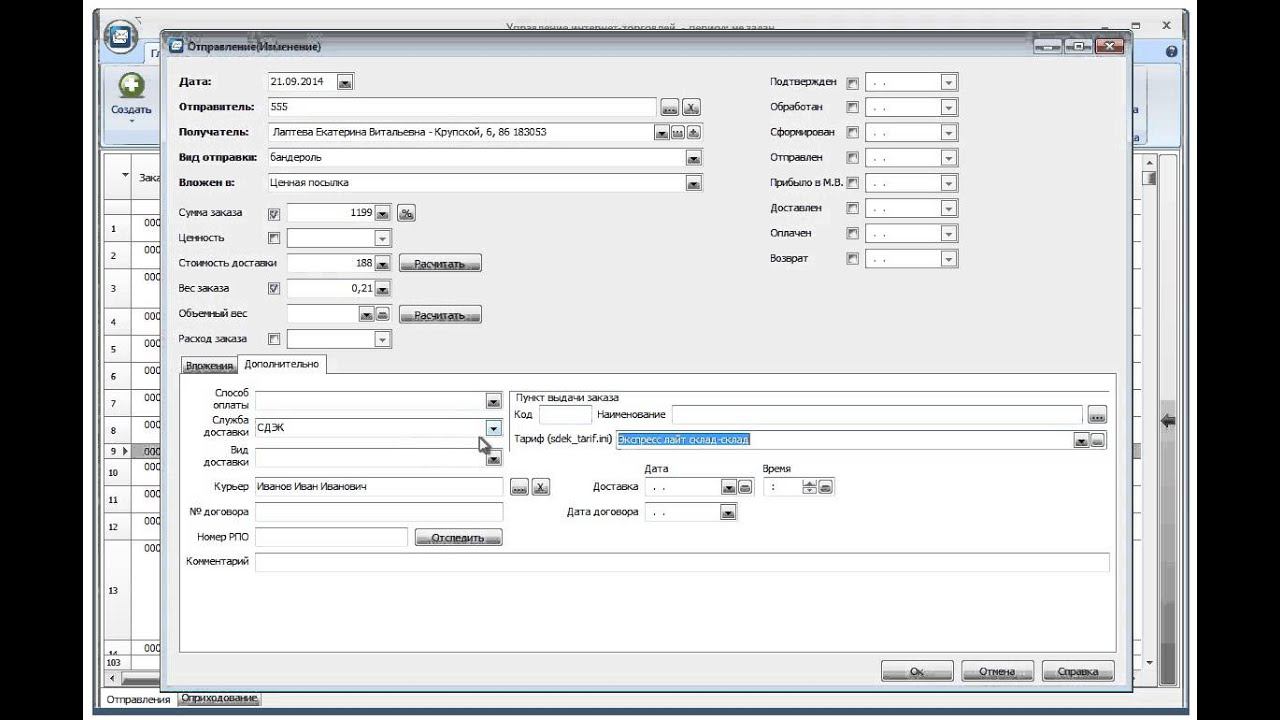This screenshot has width=1280, height=720.
Task: Open the Пункт выдачи заказа ellipsis selector
Action: pos(1097,414)
